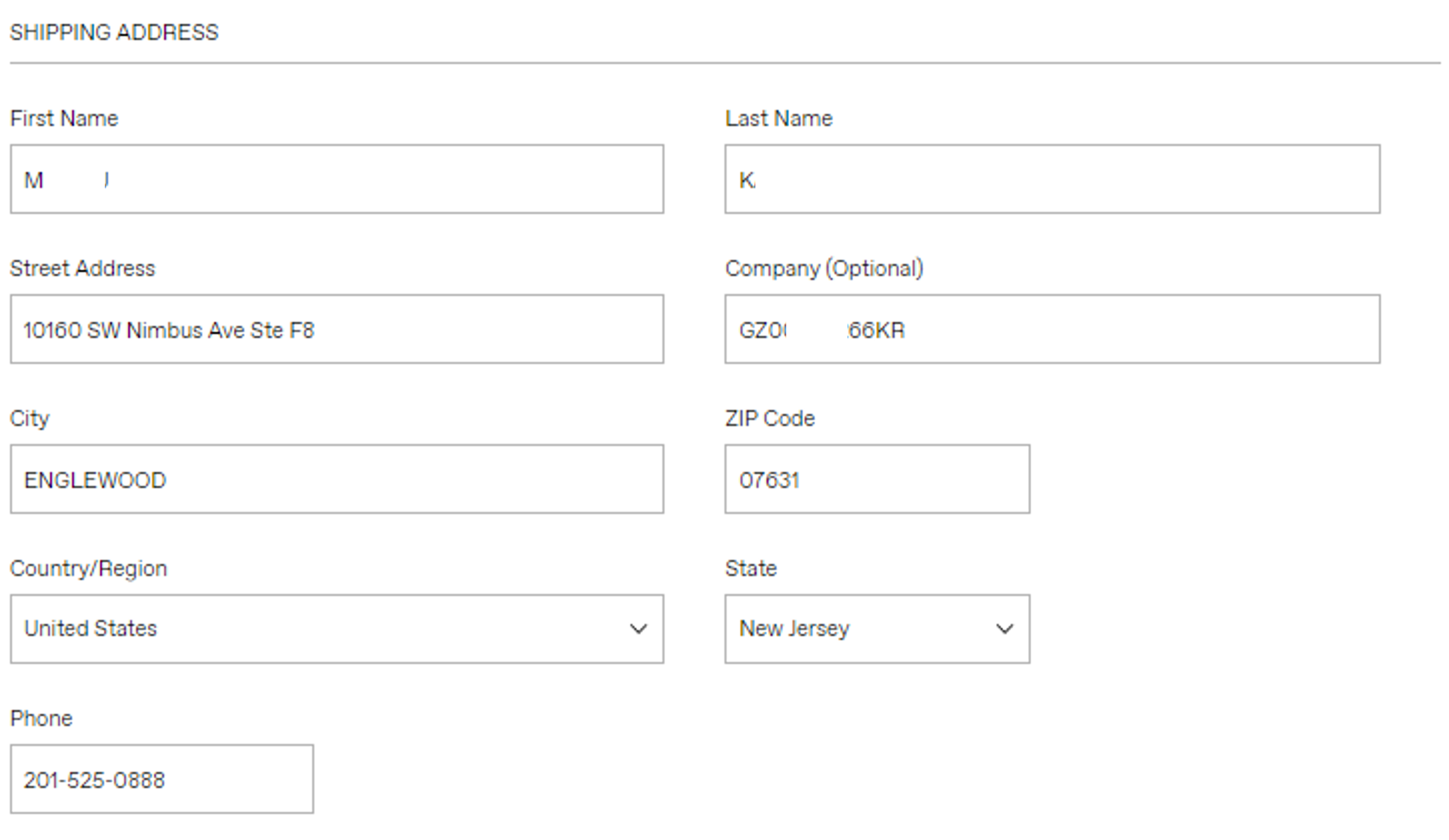
Task: Click the ZIP Code label text
Action: (769, 419)
